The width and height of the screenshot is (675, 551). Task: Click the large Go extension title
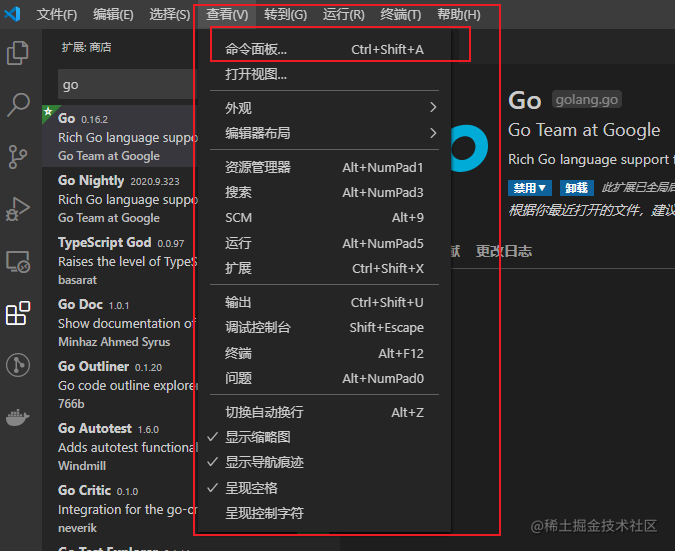(x=524, y=101)
